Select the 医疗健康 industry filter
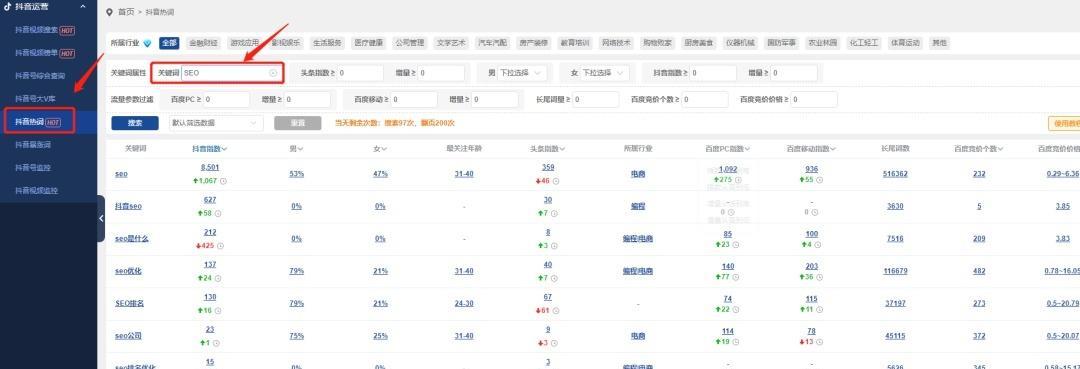 [368, 43]
